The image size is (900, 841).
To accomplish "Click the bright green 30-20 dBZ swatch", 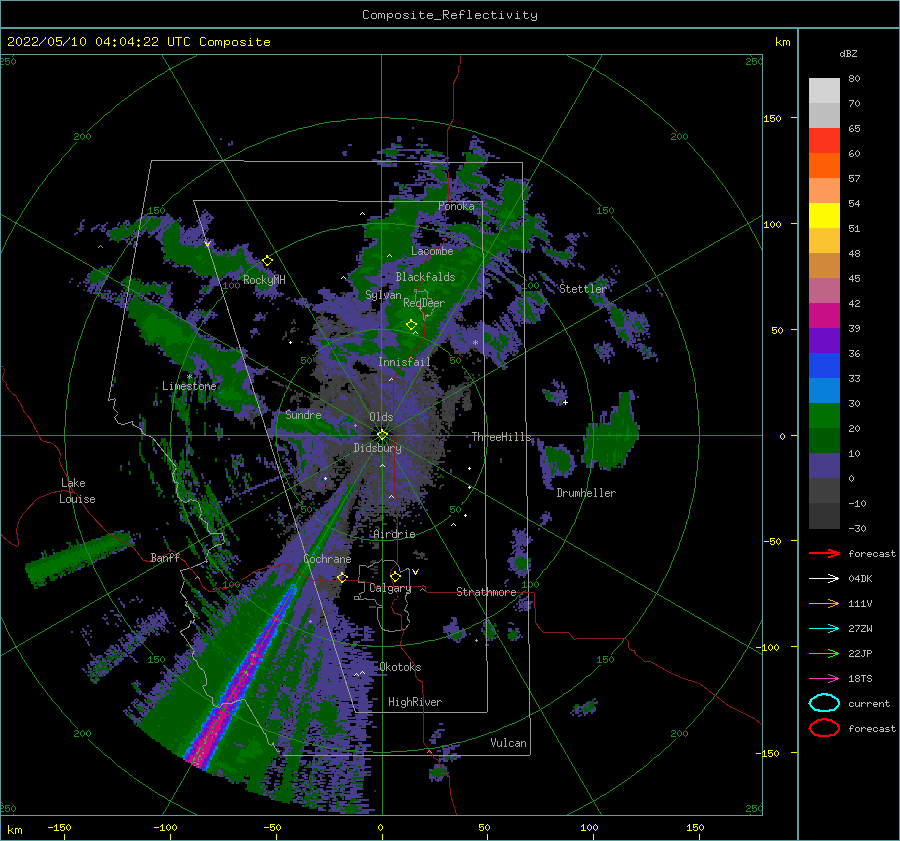I will click(824, 416).
